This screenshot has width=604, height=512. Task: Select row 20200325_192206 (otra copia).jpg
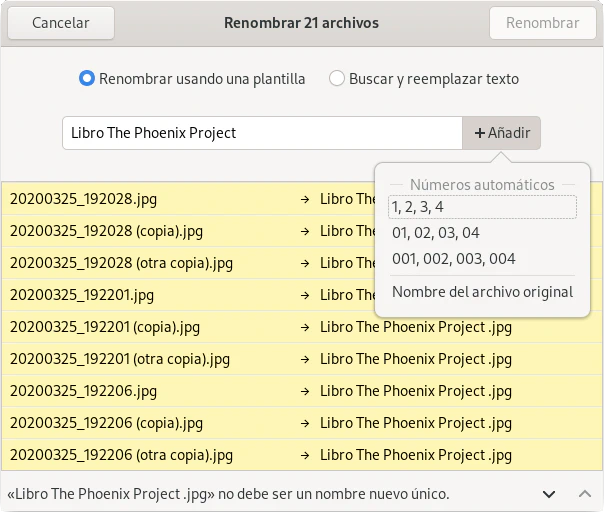click(150, 455)
